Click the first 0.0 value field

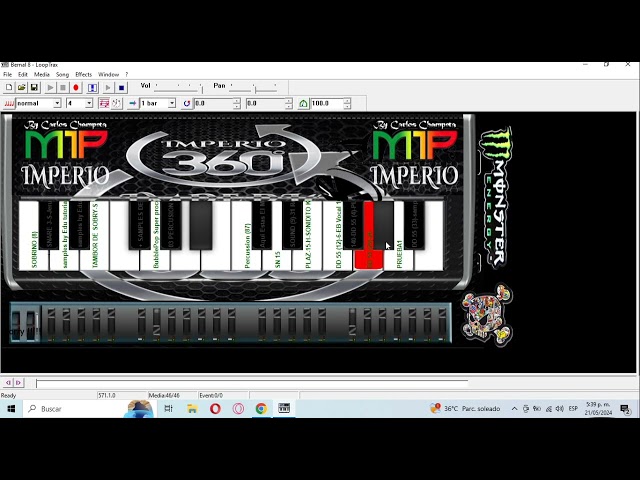(213, 103)
